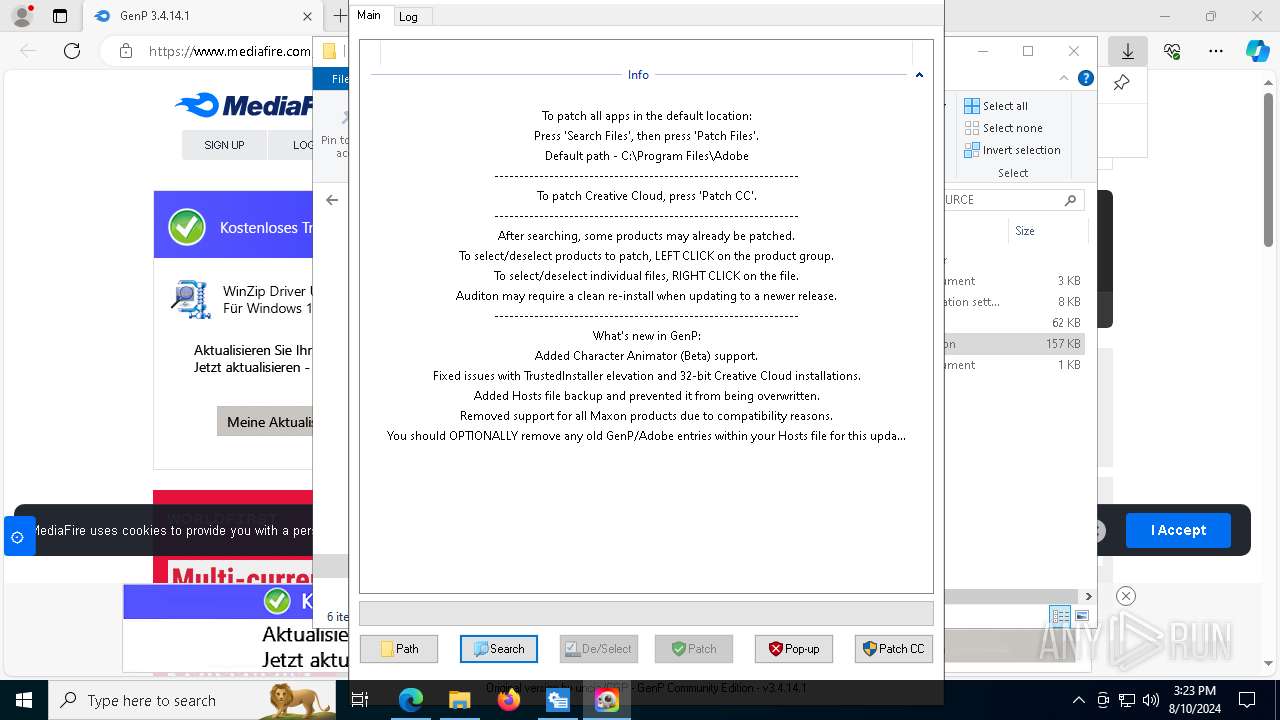Click the cookie settings gear icon
Screen dimensions: 1280x720
(17, 537)
